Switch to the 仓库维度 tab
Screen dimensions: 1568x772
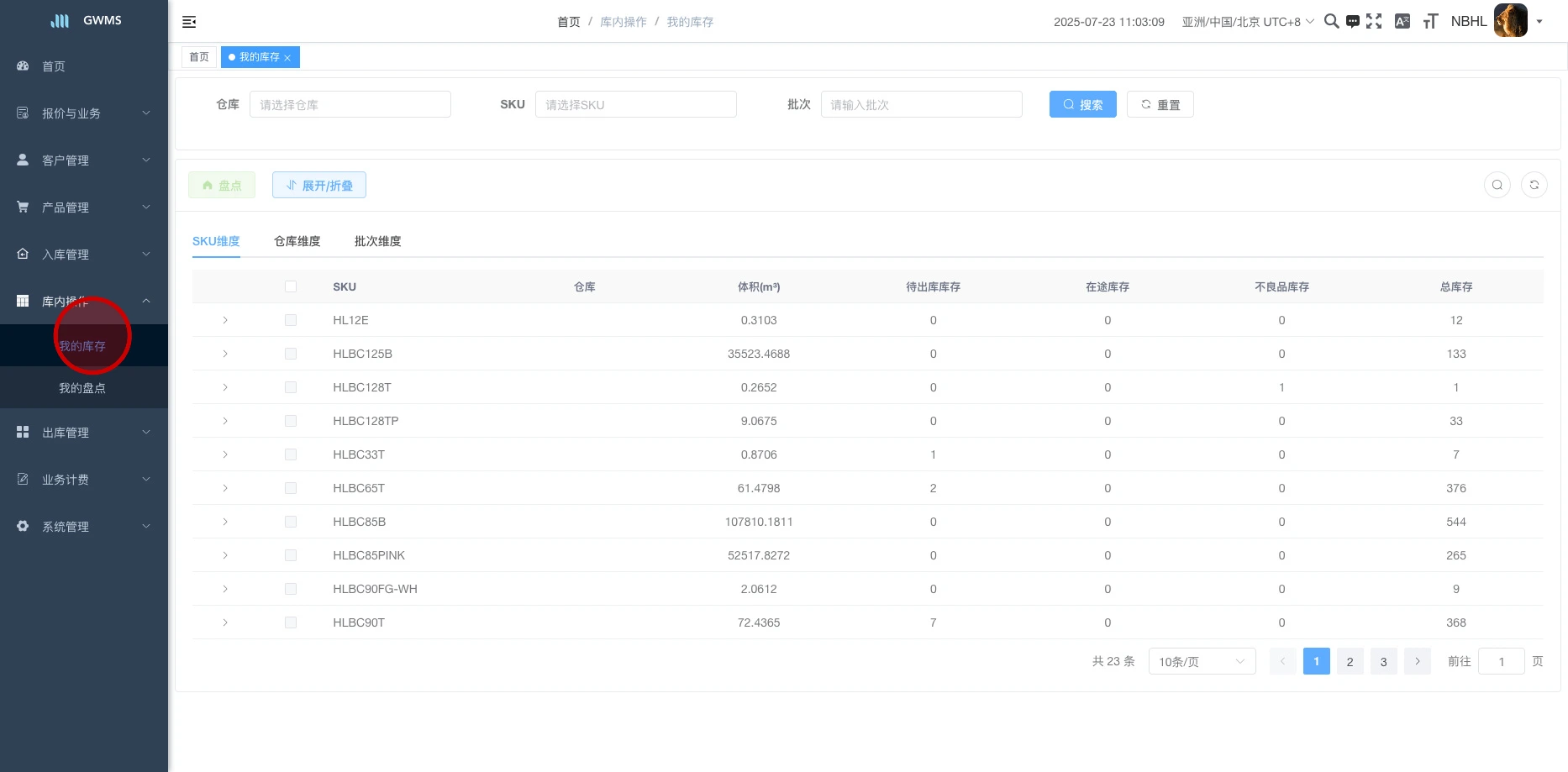297,241
